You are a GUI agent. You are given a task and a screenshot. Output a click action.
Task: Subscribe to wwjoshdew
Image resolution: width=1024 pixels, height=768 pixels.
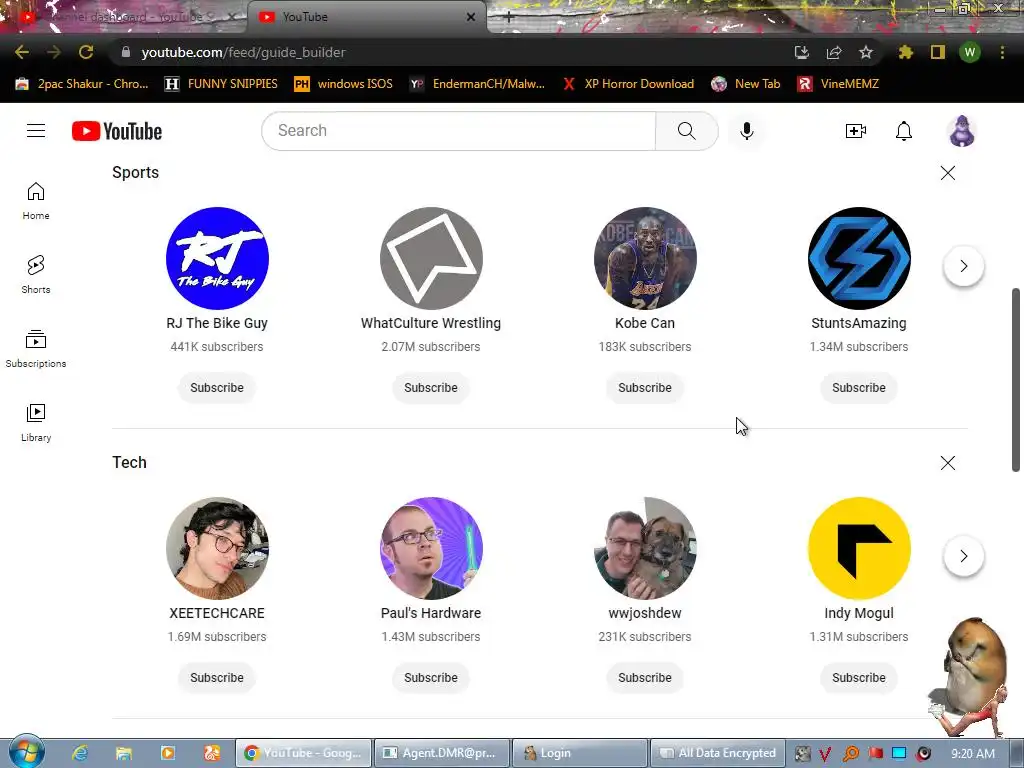pos(645,677)
